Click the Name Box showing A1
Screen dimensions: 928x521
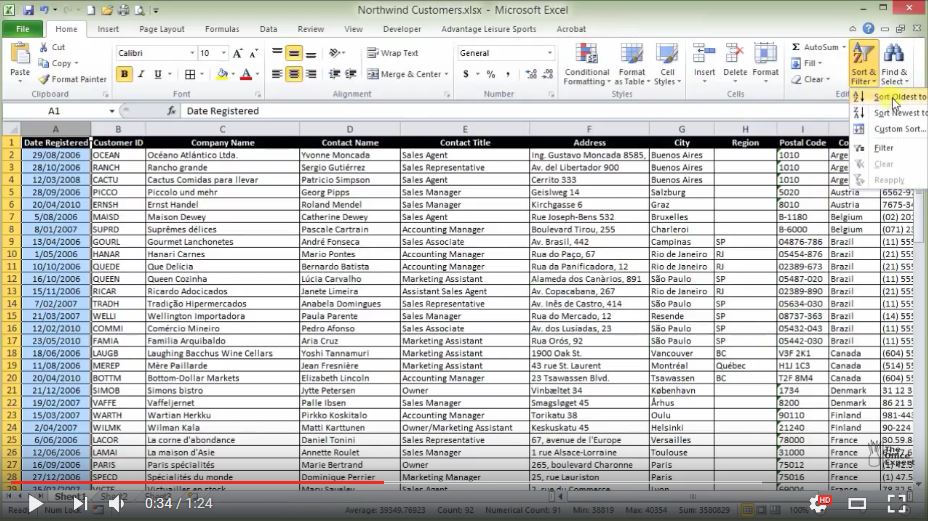54,111
